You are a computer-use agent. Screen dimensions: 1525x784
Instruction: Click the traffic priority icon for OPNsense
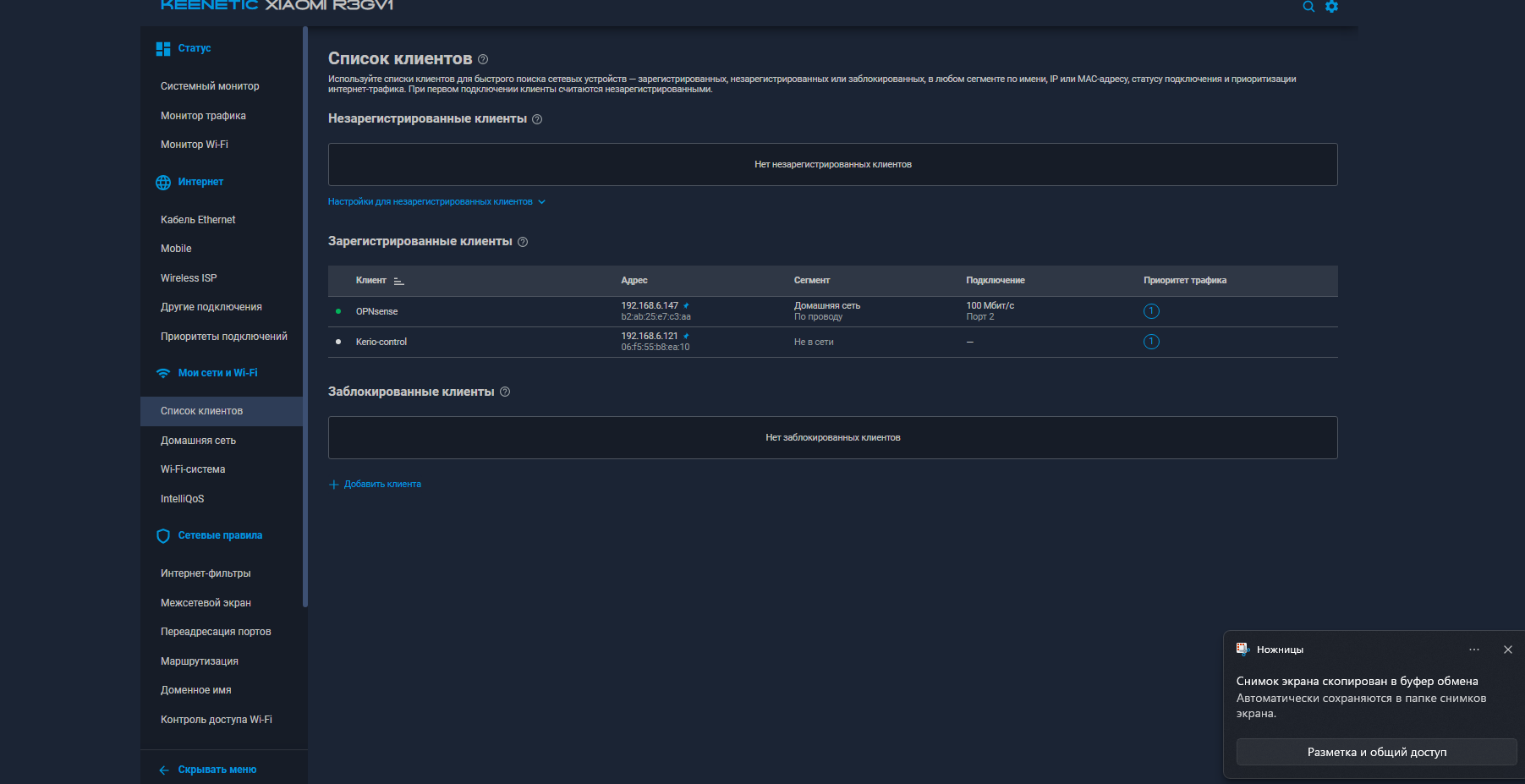point(1151,311)
